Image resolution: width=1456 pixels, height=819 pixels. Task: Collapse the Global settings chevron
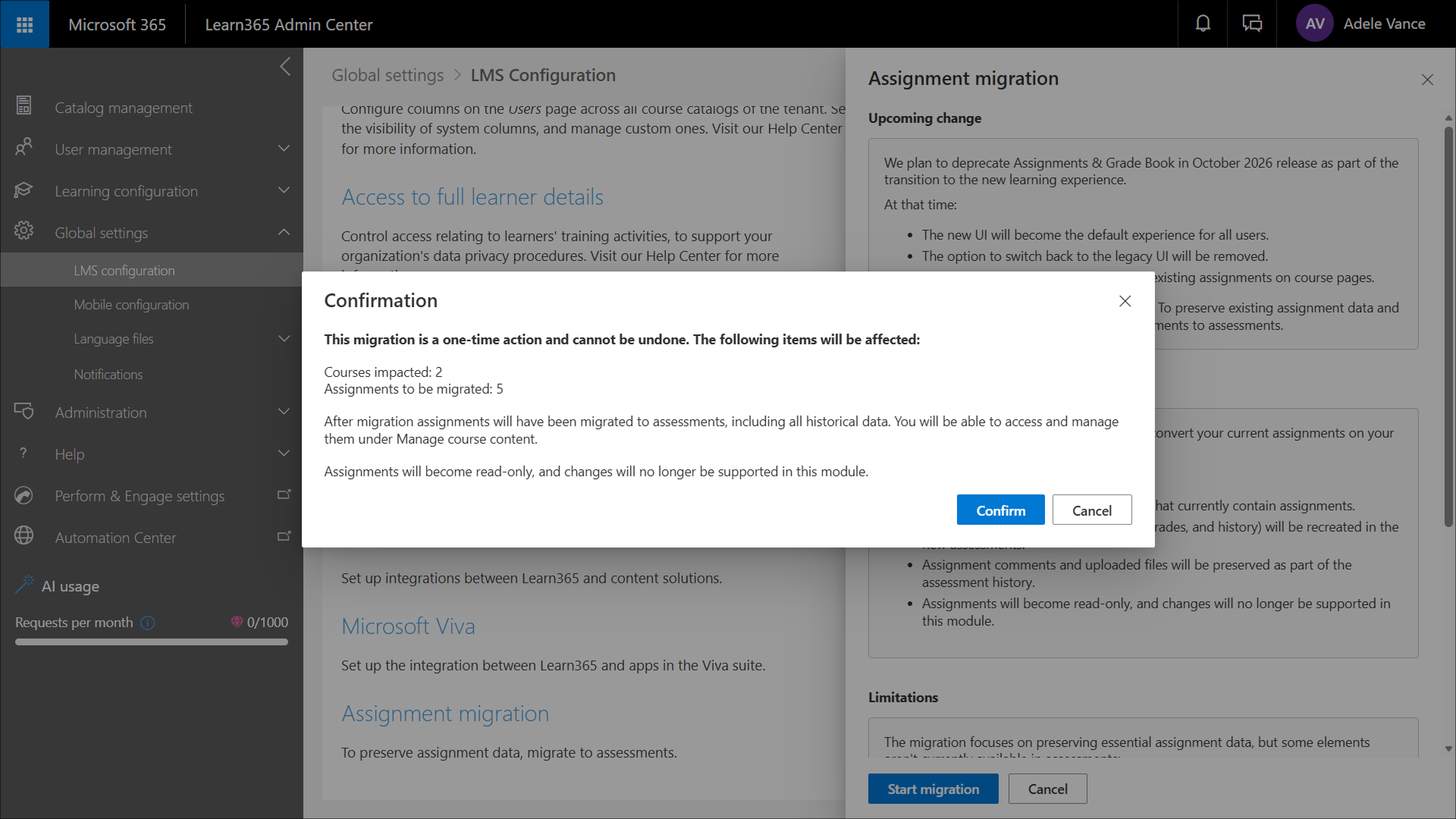point(284,232)
